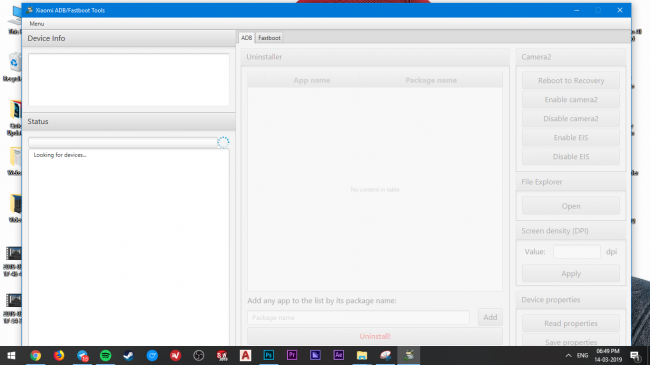Open AutoCAD from the taskbar
The width and height of the screenshot is (650, 365).
point(245,355)
